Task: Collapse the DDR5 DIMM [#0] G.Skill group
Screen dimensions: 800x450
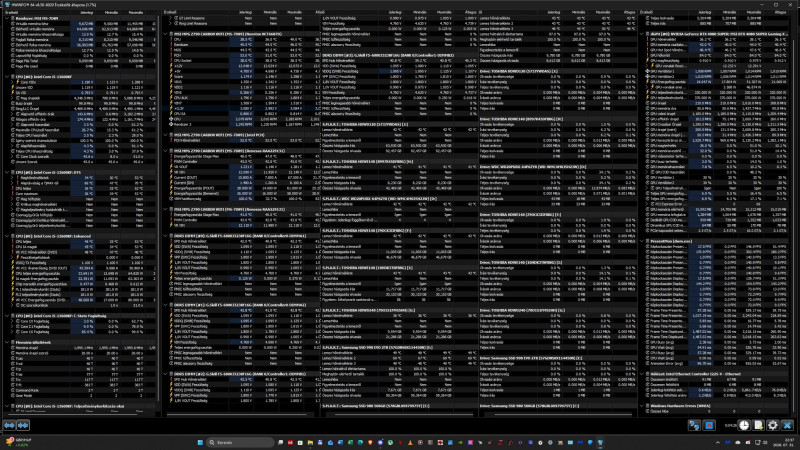Action: [166, 236]
